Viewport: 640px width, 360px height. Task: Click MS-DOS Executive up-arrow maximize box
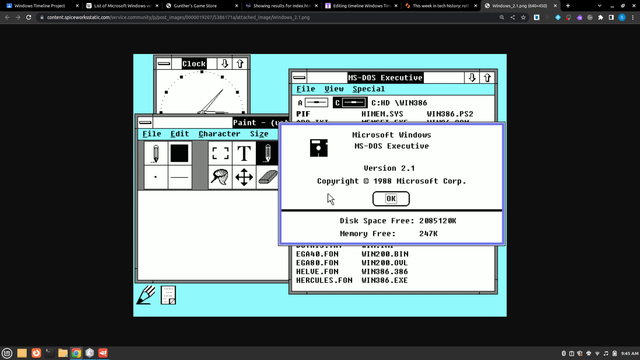(487, 78)
